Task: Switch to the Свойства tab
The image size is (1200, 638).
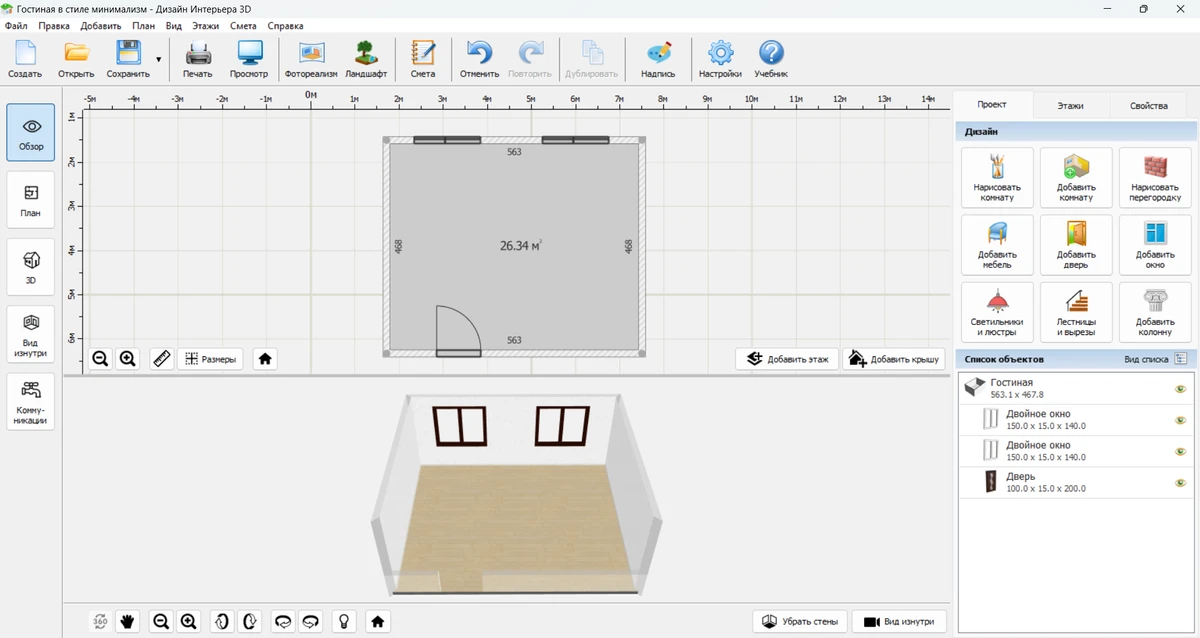Action: (x=1149, y=105)
